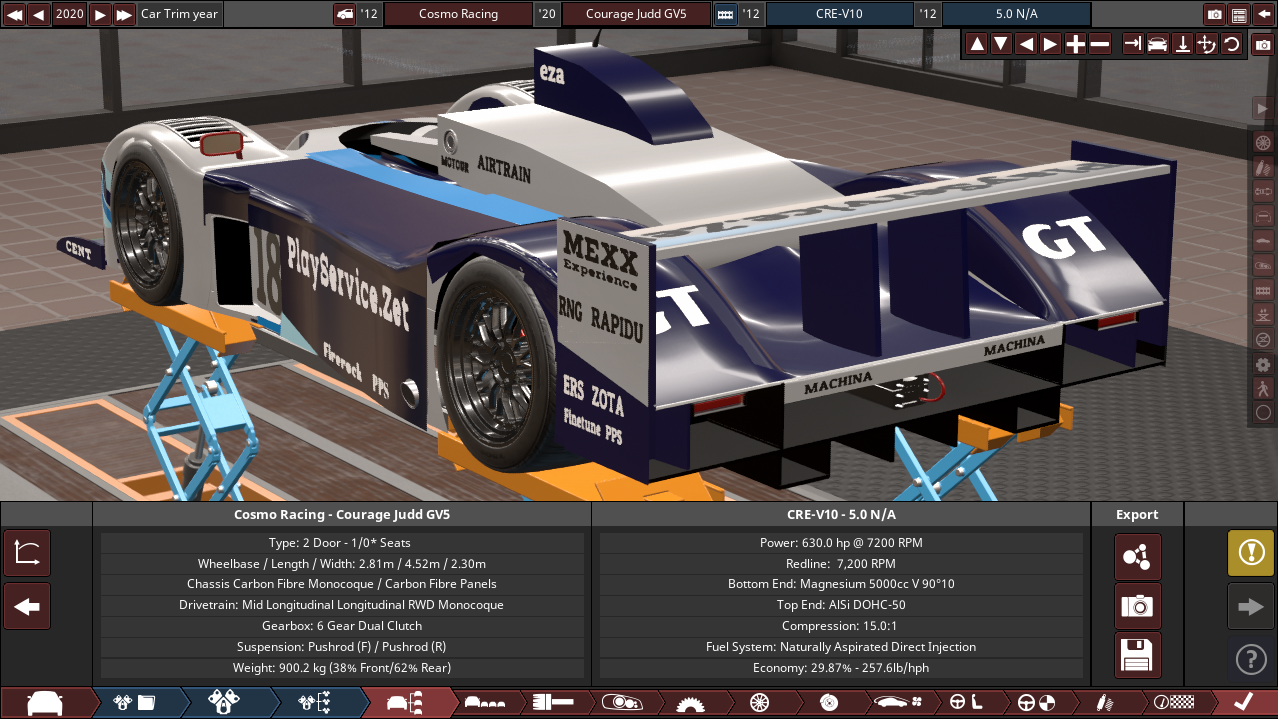Zoom in with the plus button
Screen dimensions: 1278x719
coord(1075,44)
